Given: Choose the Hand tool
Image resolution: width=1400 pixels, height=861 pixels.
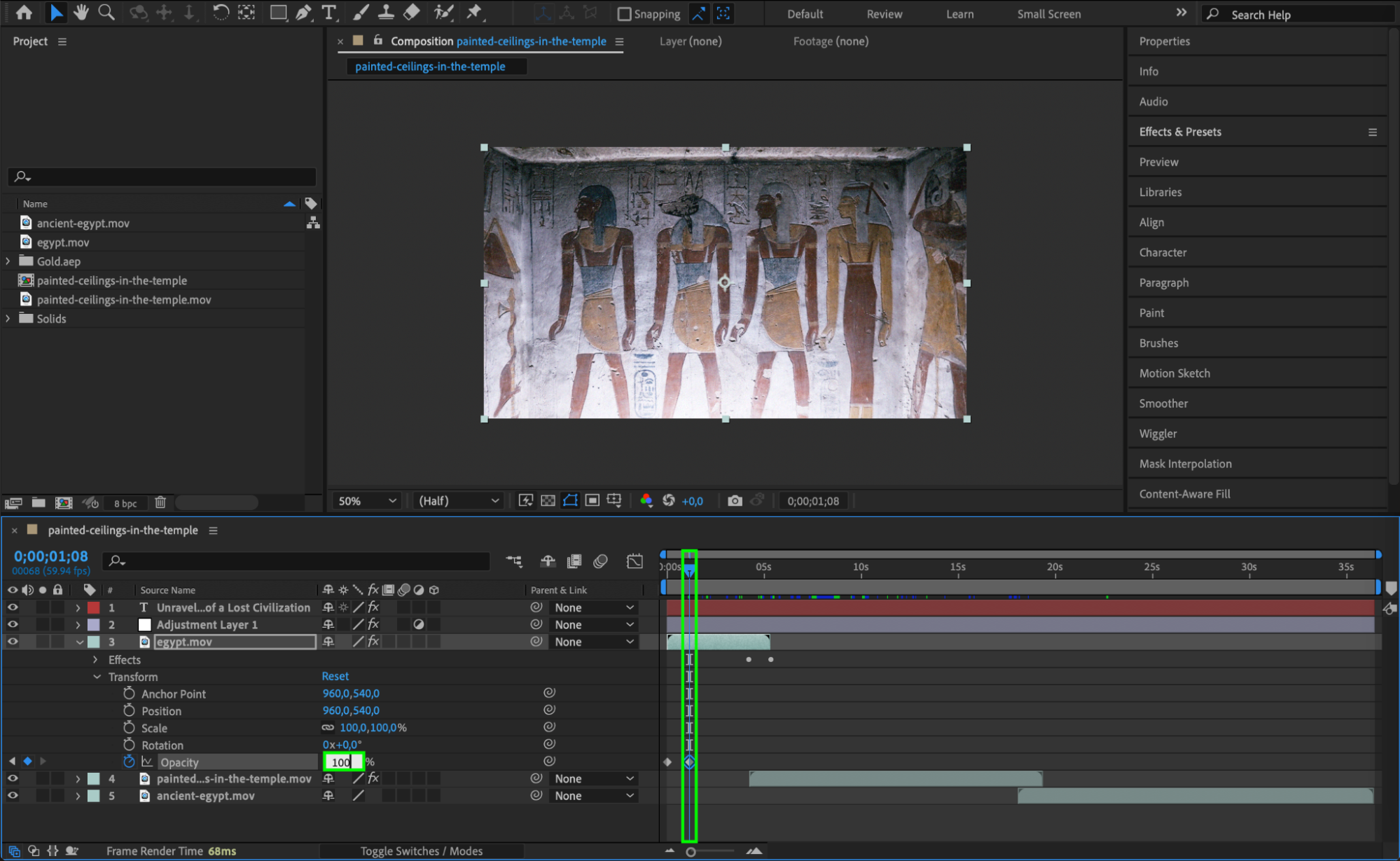Looking at the screenshot, I should 81,13.
